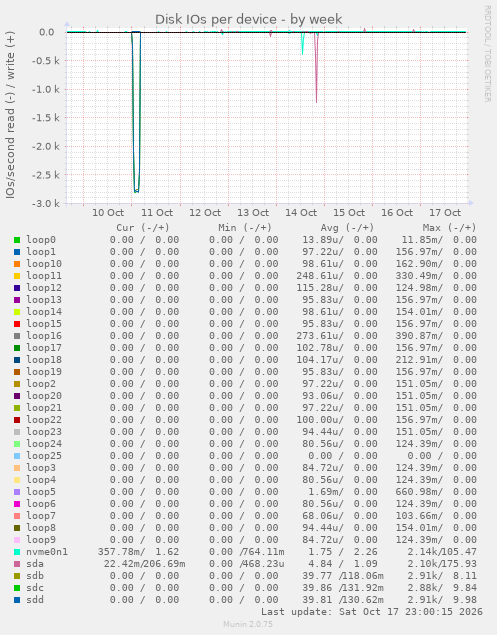This screenshot has width=497, height=635.
Task: Click the loop15 red legend swatch
Action: point(17,324)
